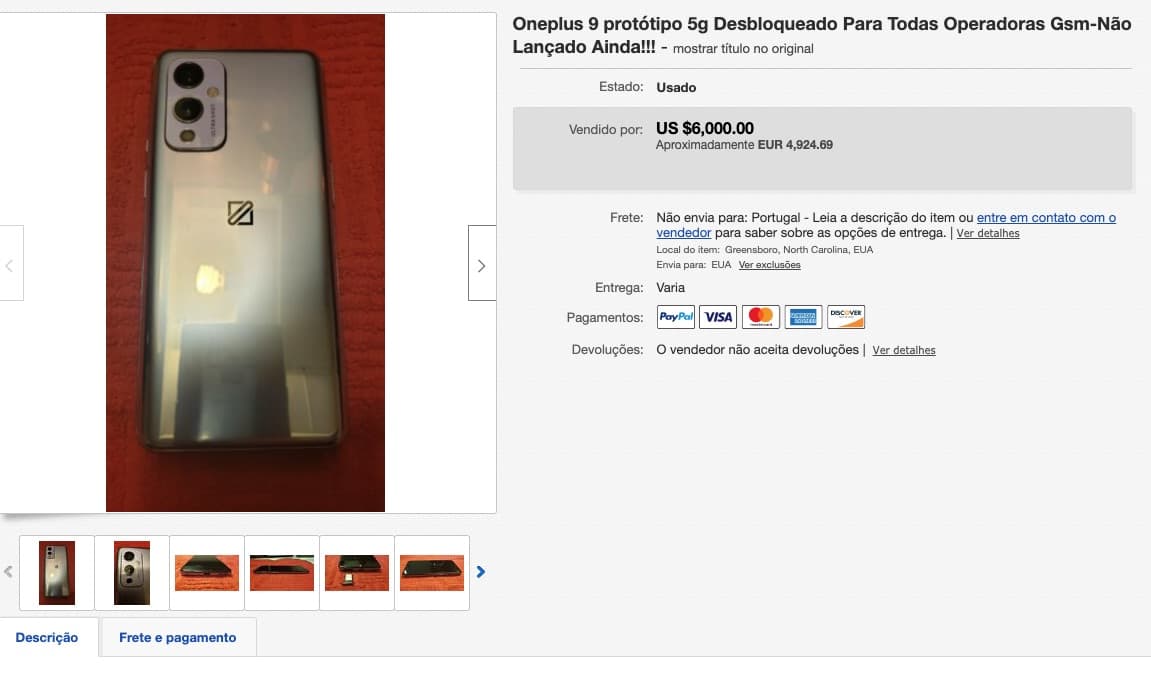Show next image with right arrow
1151x674 pixels.
pyautogui.click(x=482, y=263)
